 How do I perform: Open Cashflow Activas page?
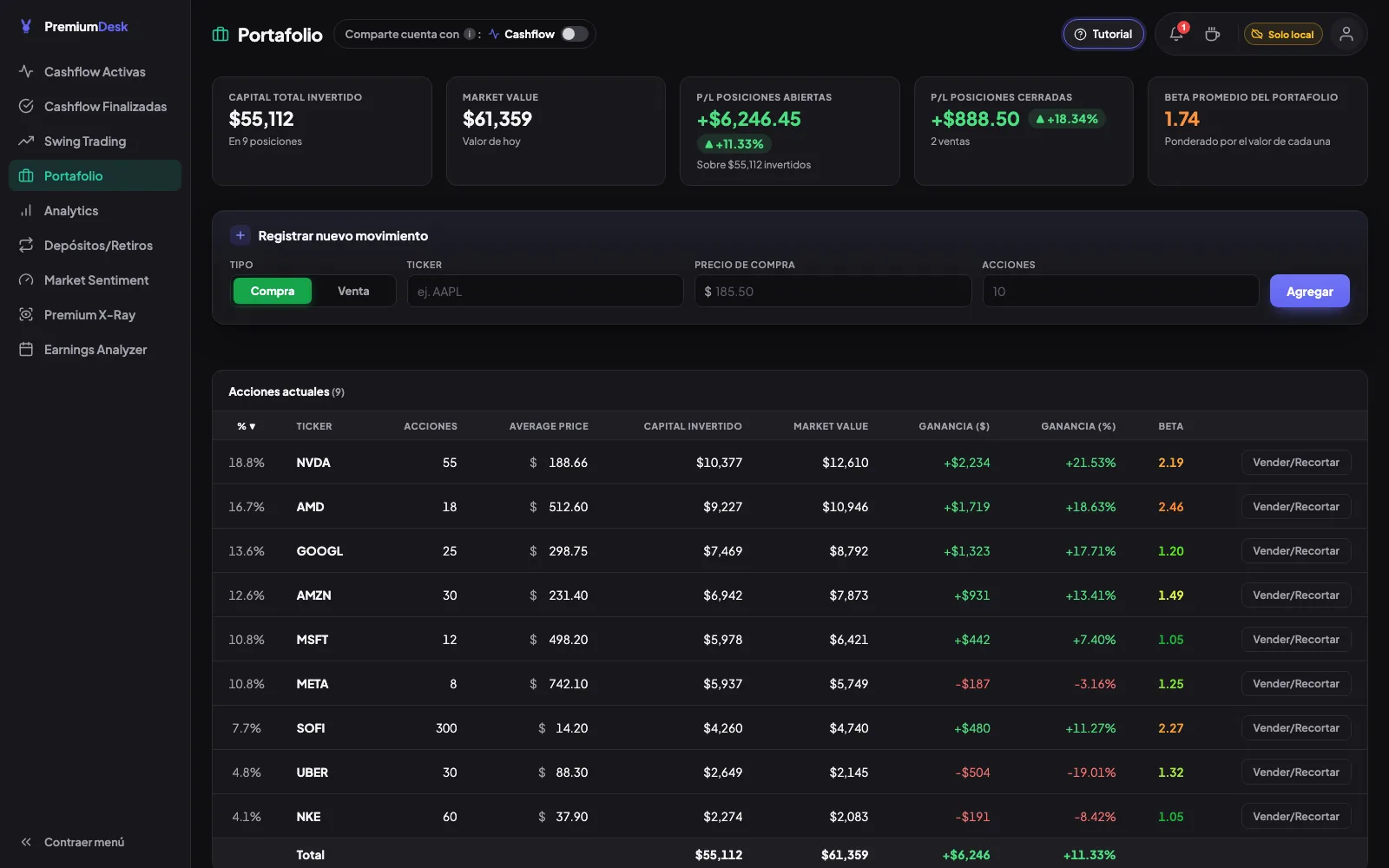[95, 71]
